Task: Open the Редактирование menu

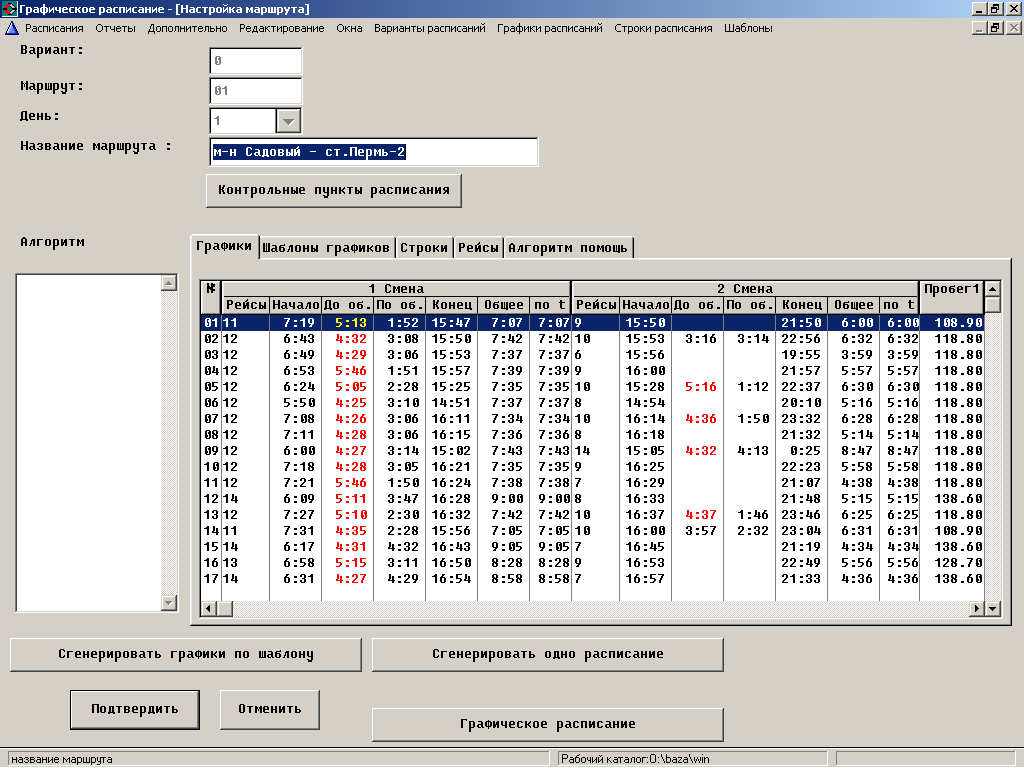Action: (x=282, y=28)
